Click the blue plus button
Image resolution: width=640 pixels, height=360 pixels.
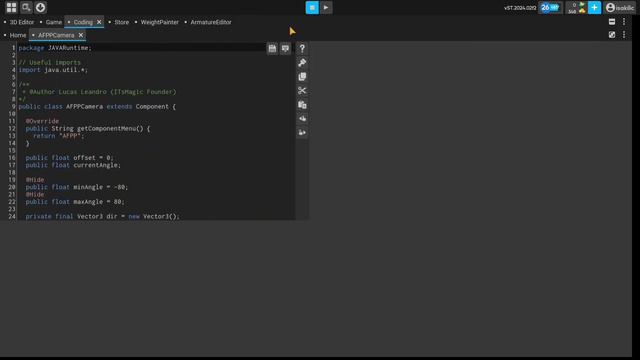(594, 7)
